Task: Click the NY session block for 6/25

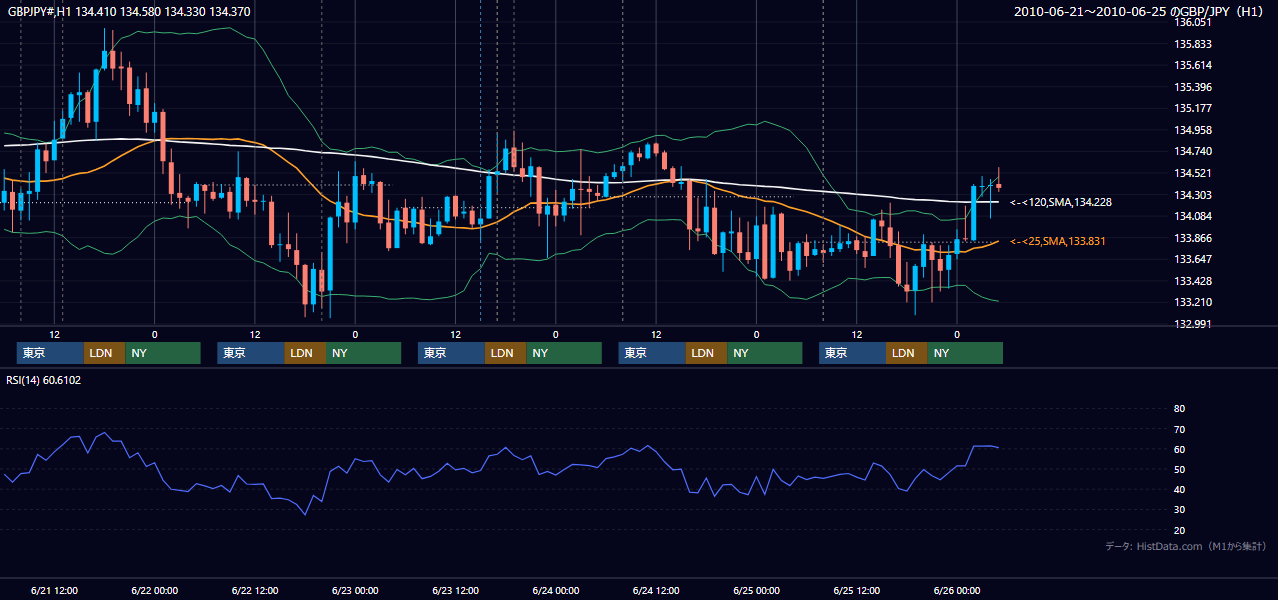Action: (x=965, y=353)
